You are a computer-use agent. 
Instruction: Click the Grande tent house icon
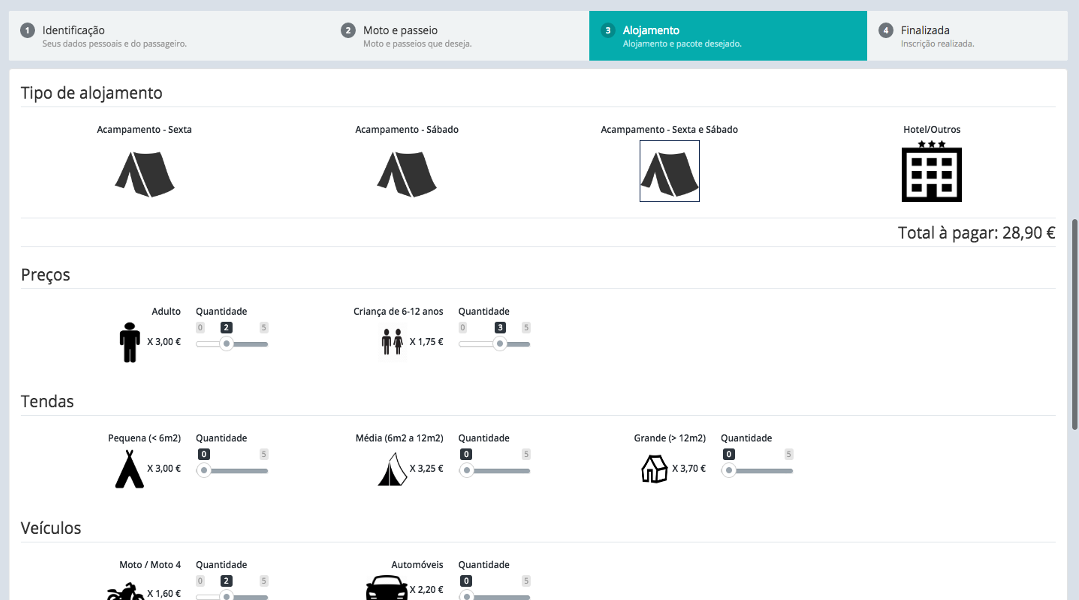coord(654,468)
